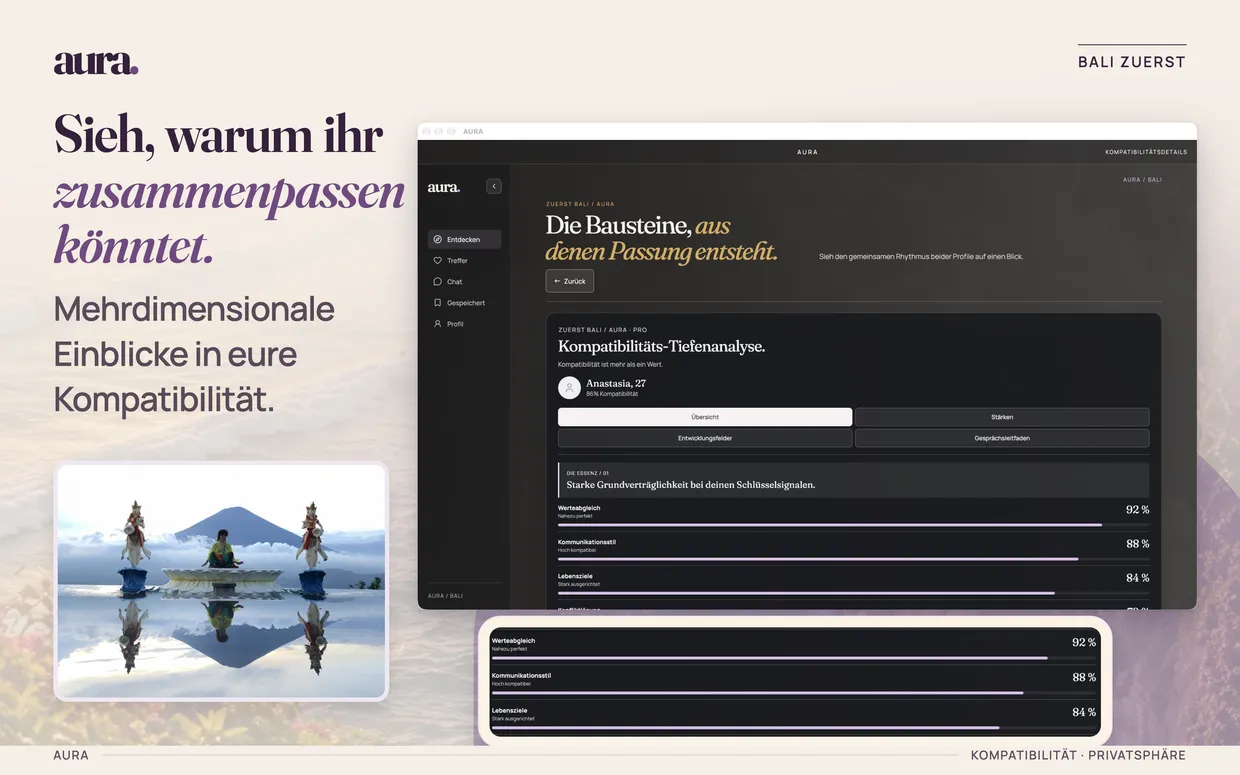Click the "Sieh, warum ihr zusammenpassen könntet." headline

(229, 190)
